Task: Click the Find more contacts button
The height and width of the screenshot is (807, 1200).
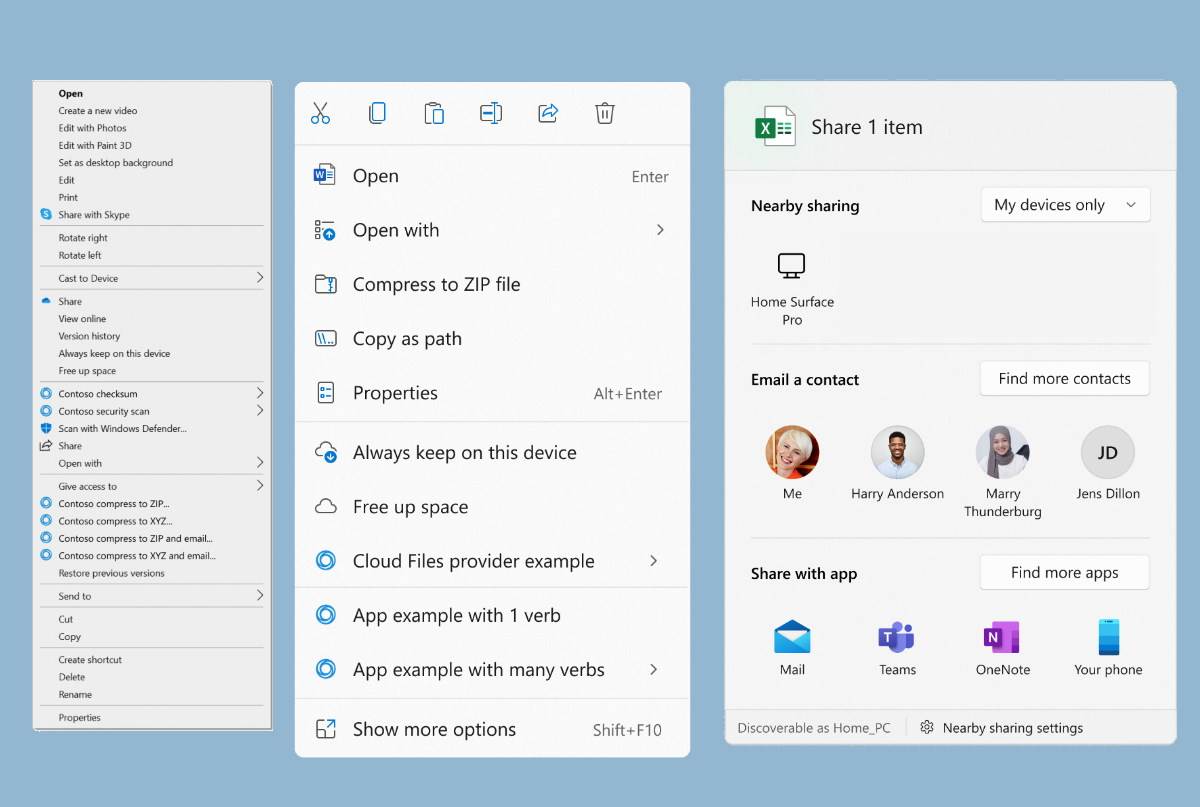Action: click(1064, 378)
